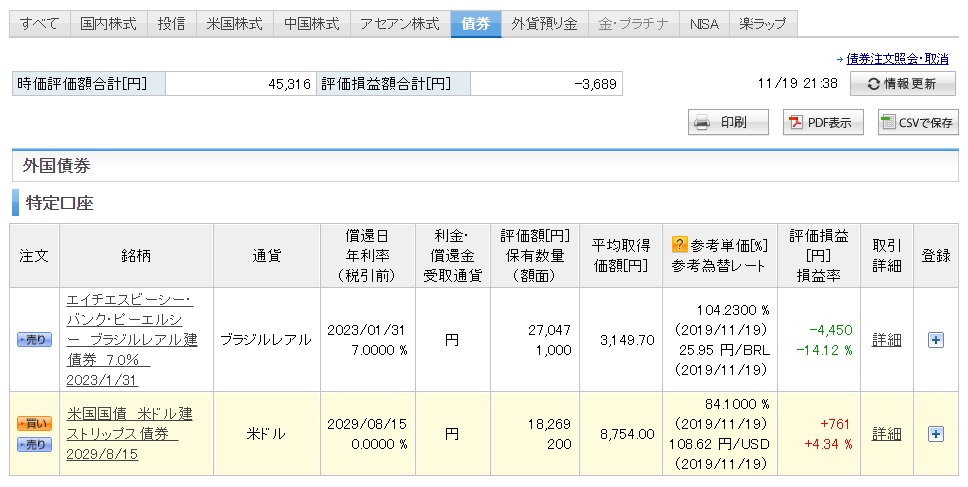Screen dimensions: 968x487
Task: Click plus register icon for Brazilian real bond
Action: (x=936, y=340)
